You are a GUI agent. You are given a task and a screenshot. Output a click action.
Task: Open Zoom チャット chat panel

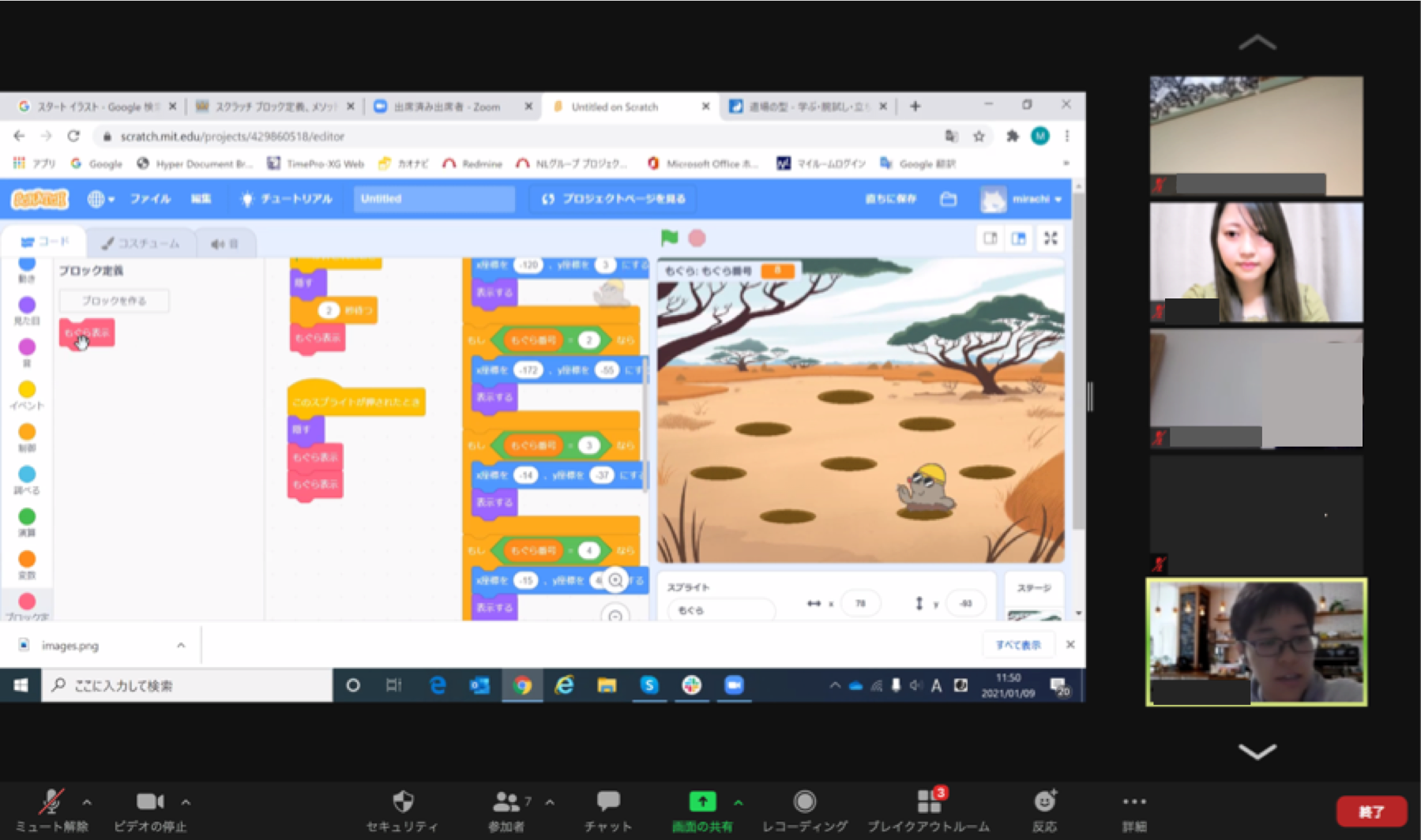(608, 810)
